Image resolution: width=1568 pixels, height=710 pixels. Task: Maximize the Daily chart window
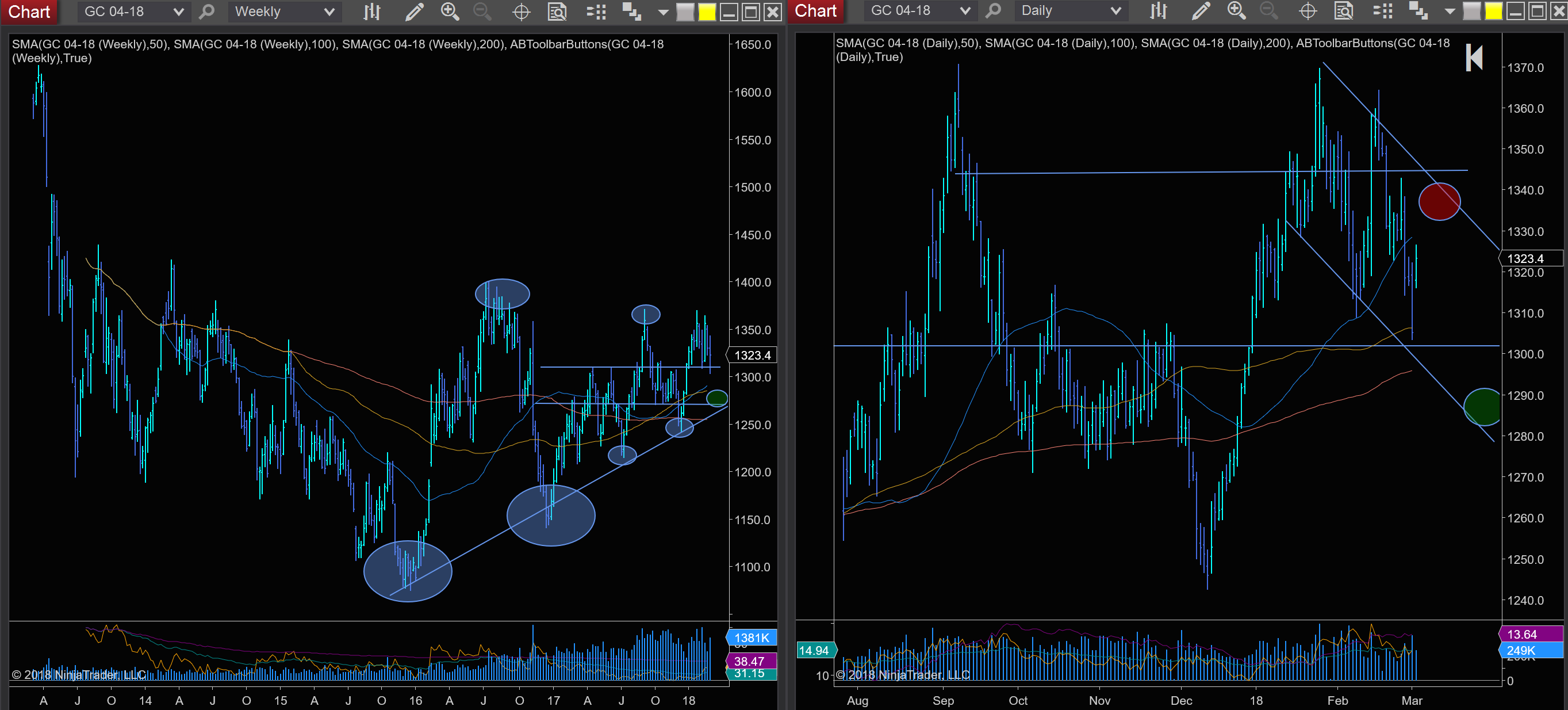pos(1537,11)
